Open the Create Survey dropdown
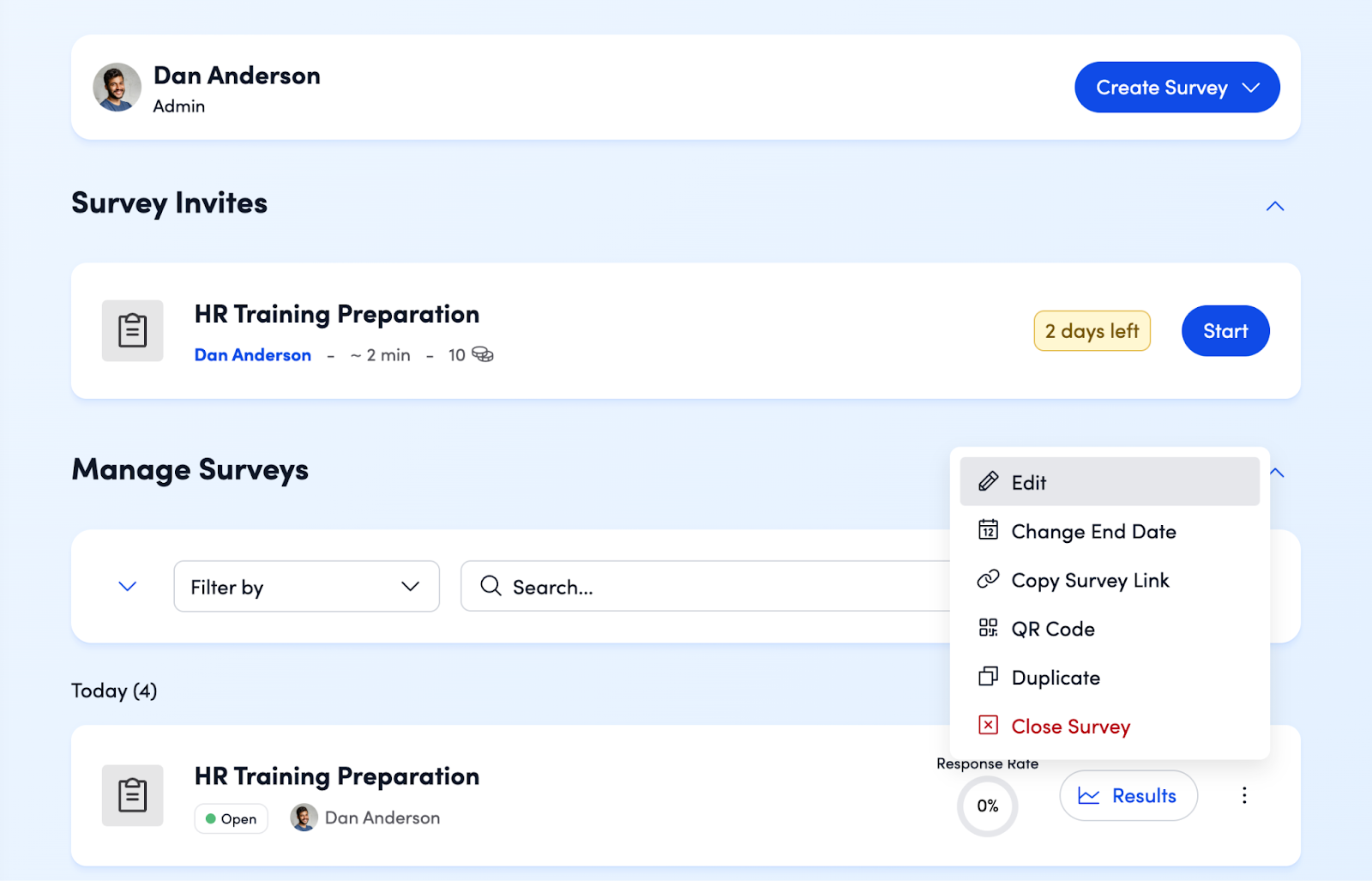Screen dimensions: 1372x881 (x=1176, y=87)
